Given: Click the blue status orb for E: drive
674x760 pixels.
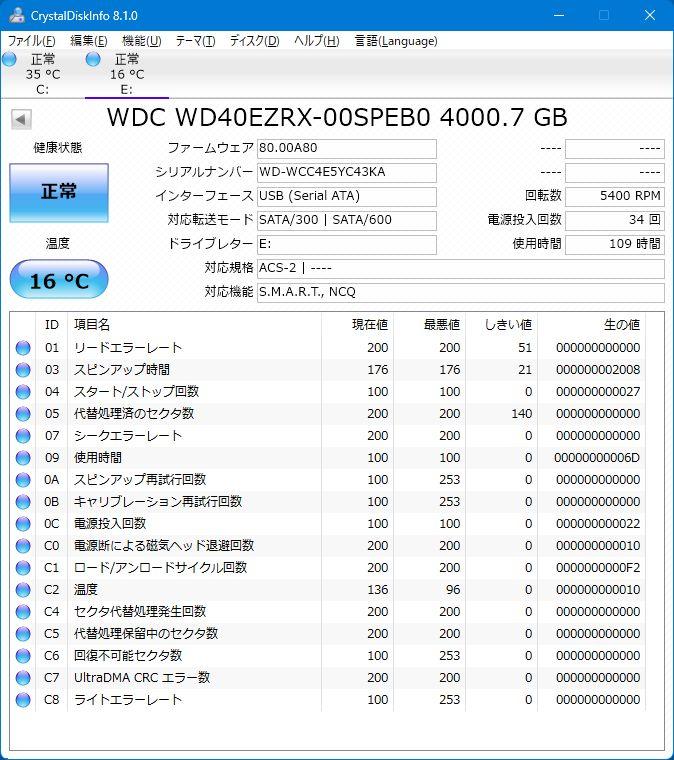Looking at the screenshot, I should pyautogui.click(x=93, y=59).
